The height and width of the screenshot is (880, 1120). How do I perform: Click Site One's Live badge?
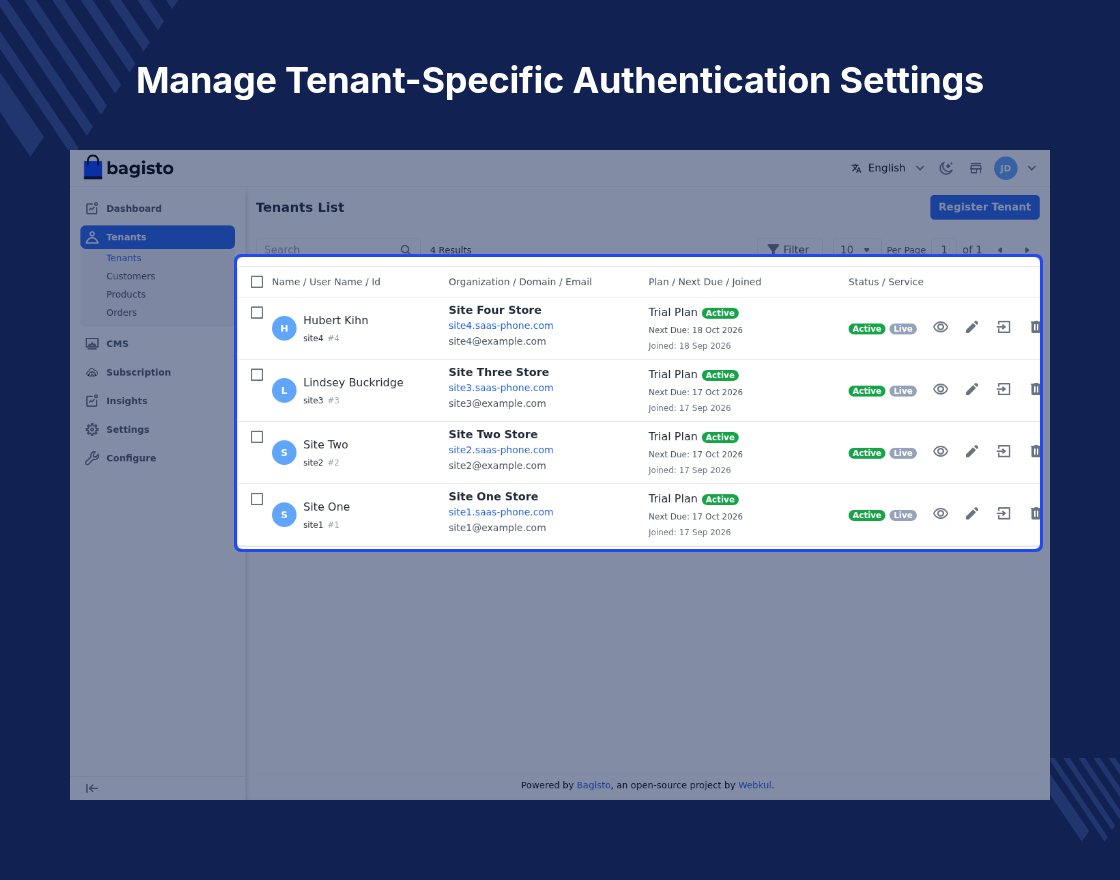(x=903, y=515)
